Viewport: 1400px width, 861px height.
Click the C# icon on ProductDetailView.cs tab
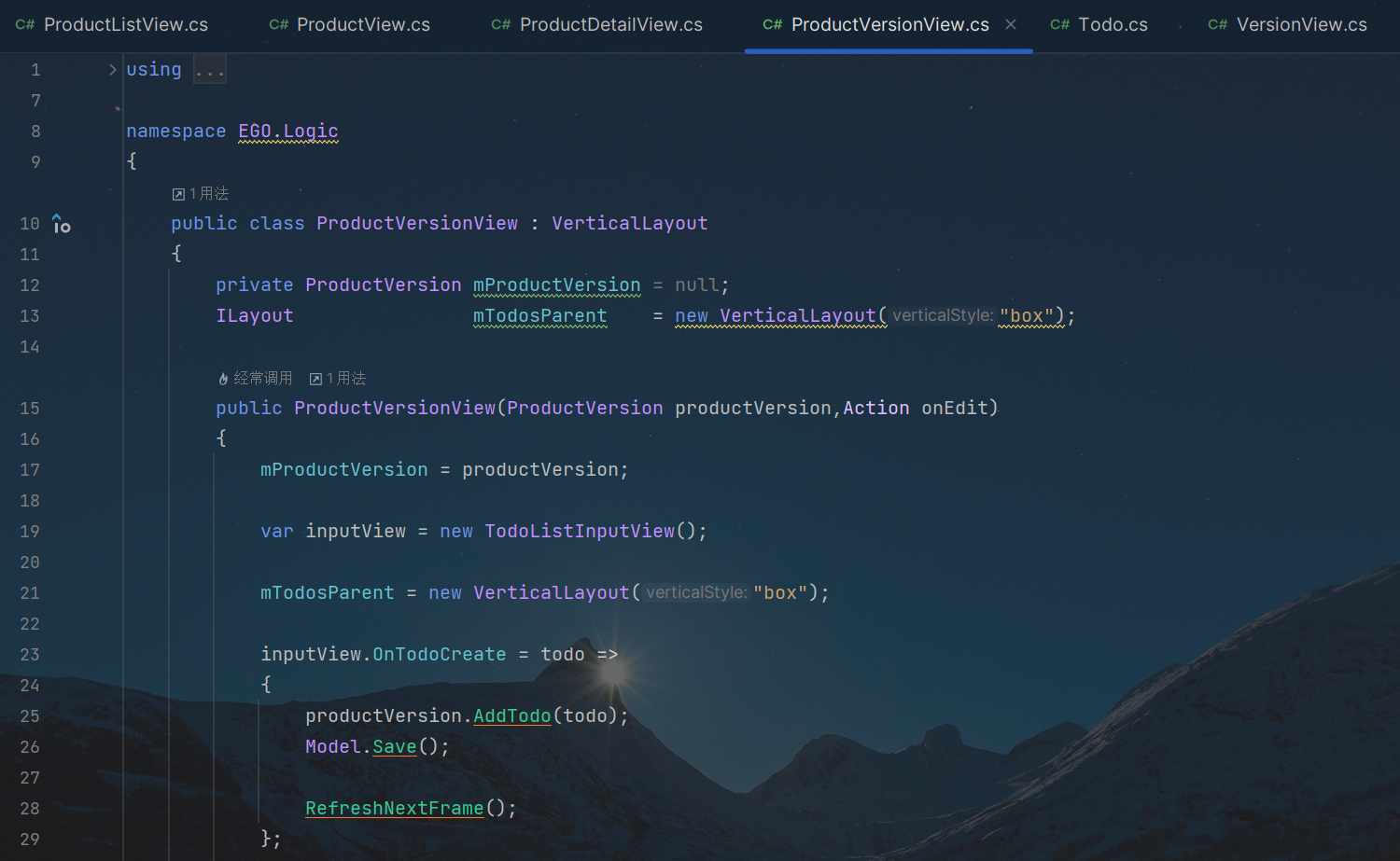pyautogui.click(x=500, y=25)
